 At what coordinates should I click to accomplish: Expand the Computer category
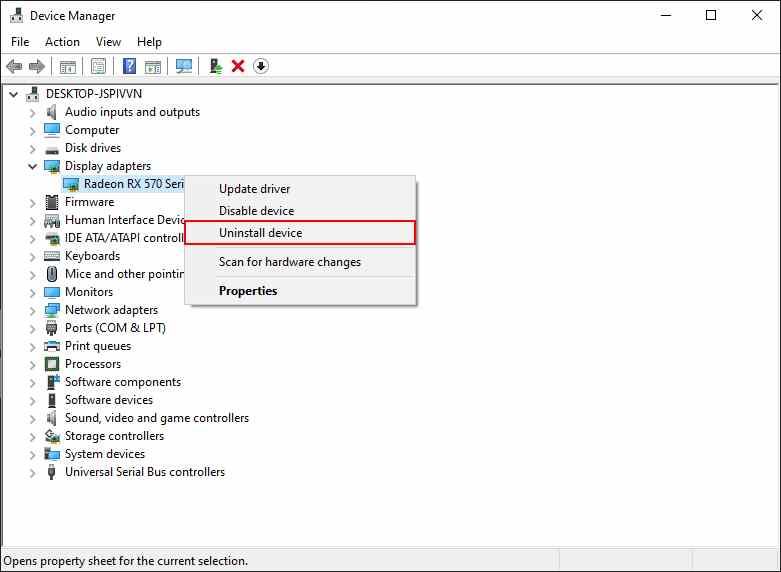click(33, 131)
